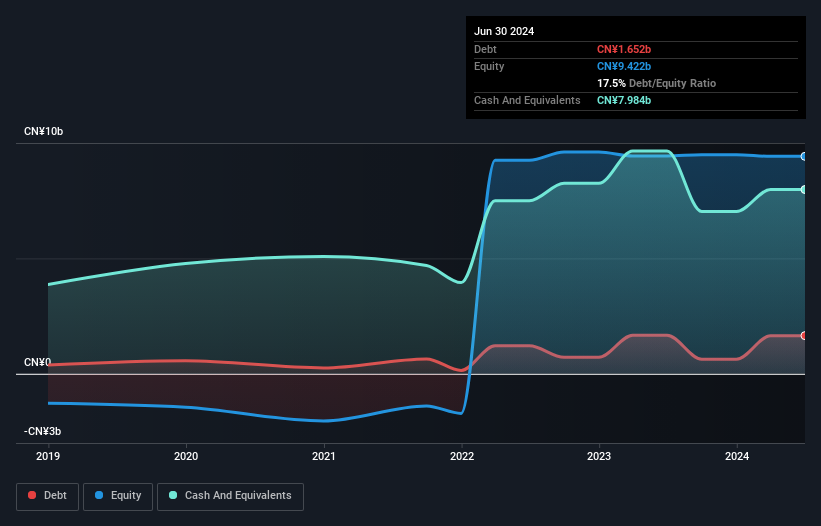Click the 2020 x-axis label
The height and width of the screenshot is (526, 821).
[x=186, y=456]
